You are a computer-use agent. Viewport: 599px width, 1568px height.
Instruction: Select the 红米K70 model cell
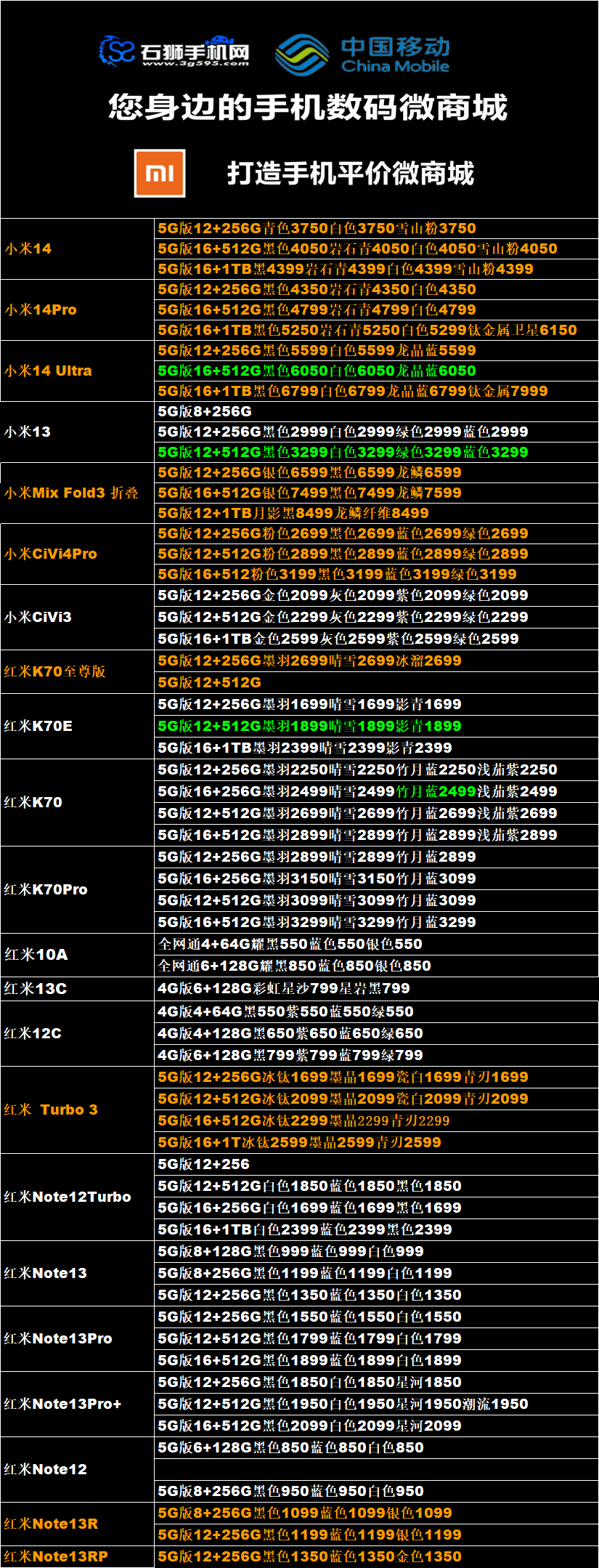click(78, 802)
